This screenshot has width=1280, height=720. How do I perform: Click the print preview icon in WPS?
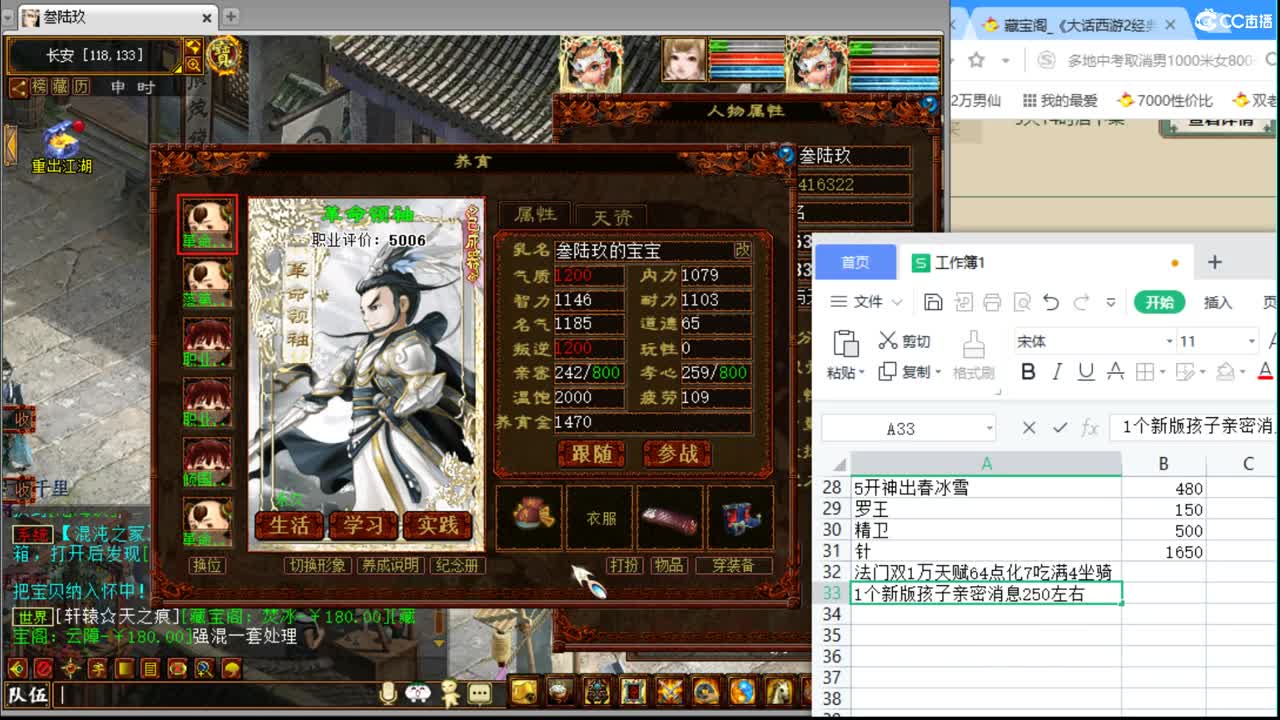[1022, 302]
